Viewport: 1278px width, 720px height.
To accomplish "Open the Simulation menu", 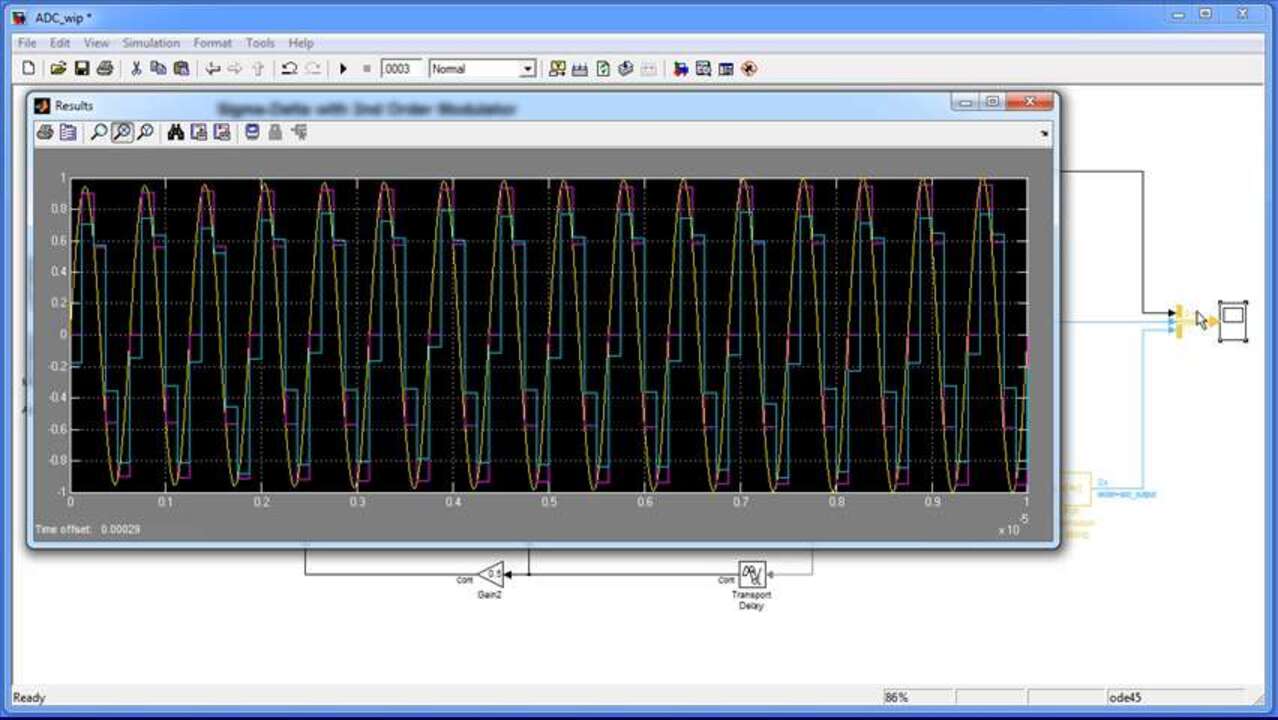I will click(151, 43).
